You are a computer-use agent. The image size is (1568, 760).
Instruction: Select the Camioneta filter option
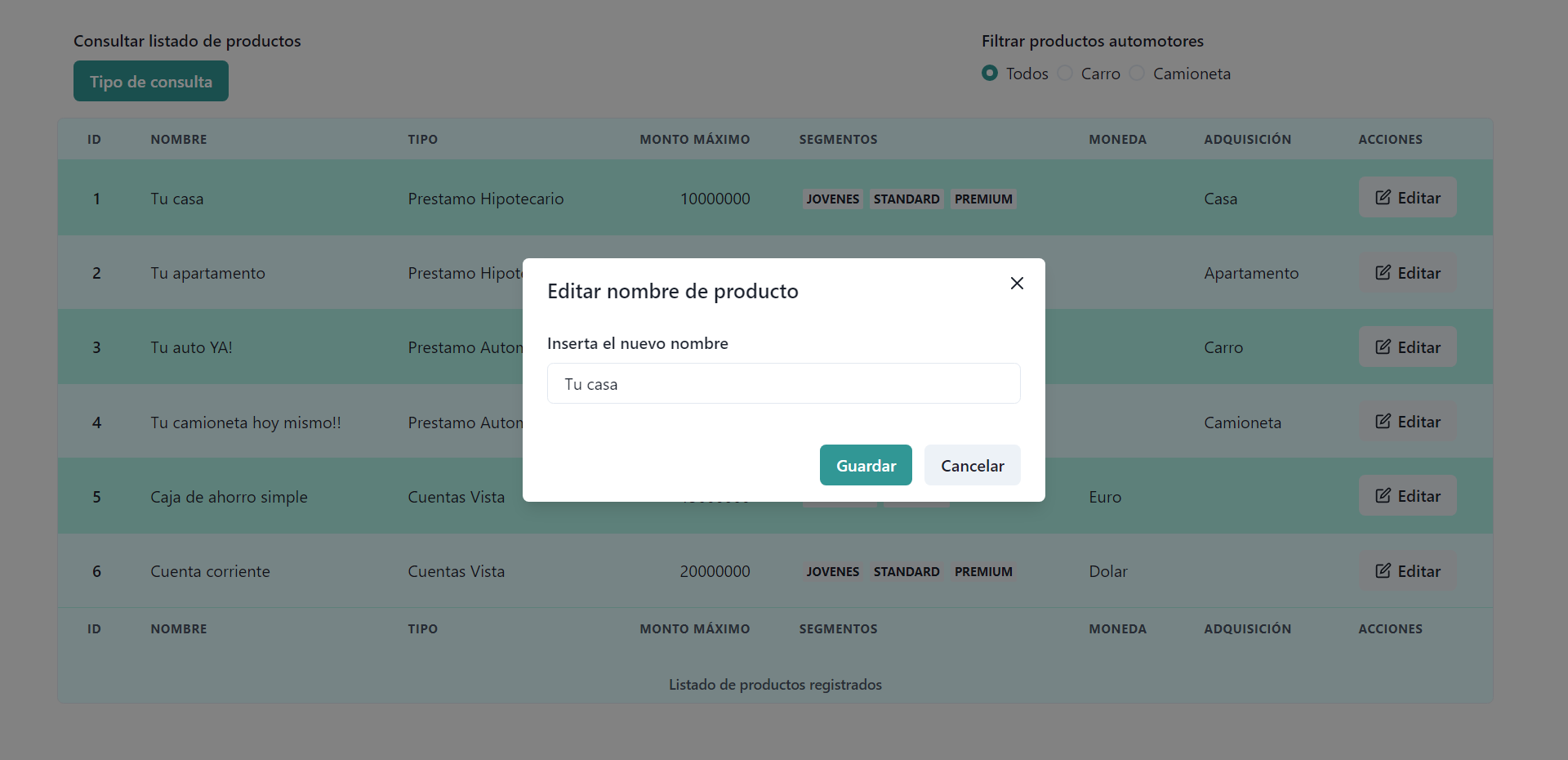[1136, 73]
